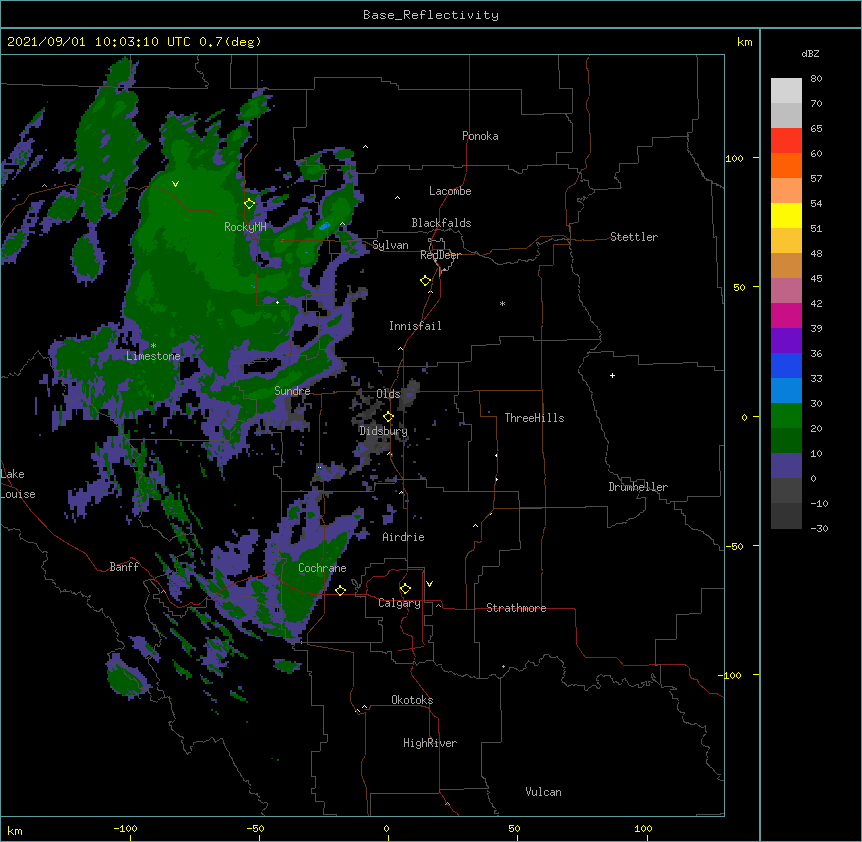Click the yellow diamond marker between Olds and Didsbury
This screenshot has width=862, height=842.
[x=388, y=417]
